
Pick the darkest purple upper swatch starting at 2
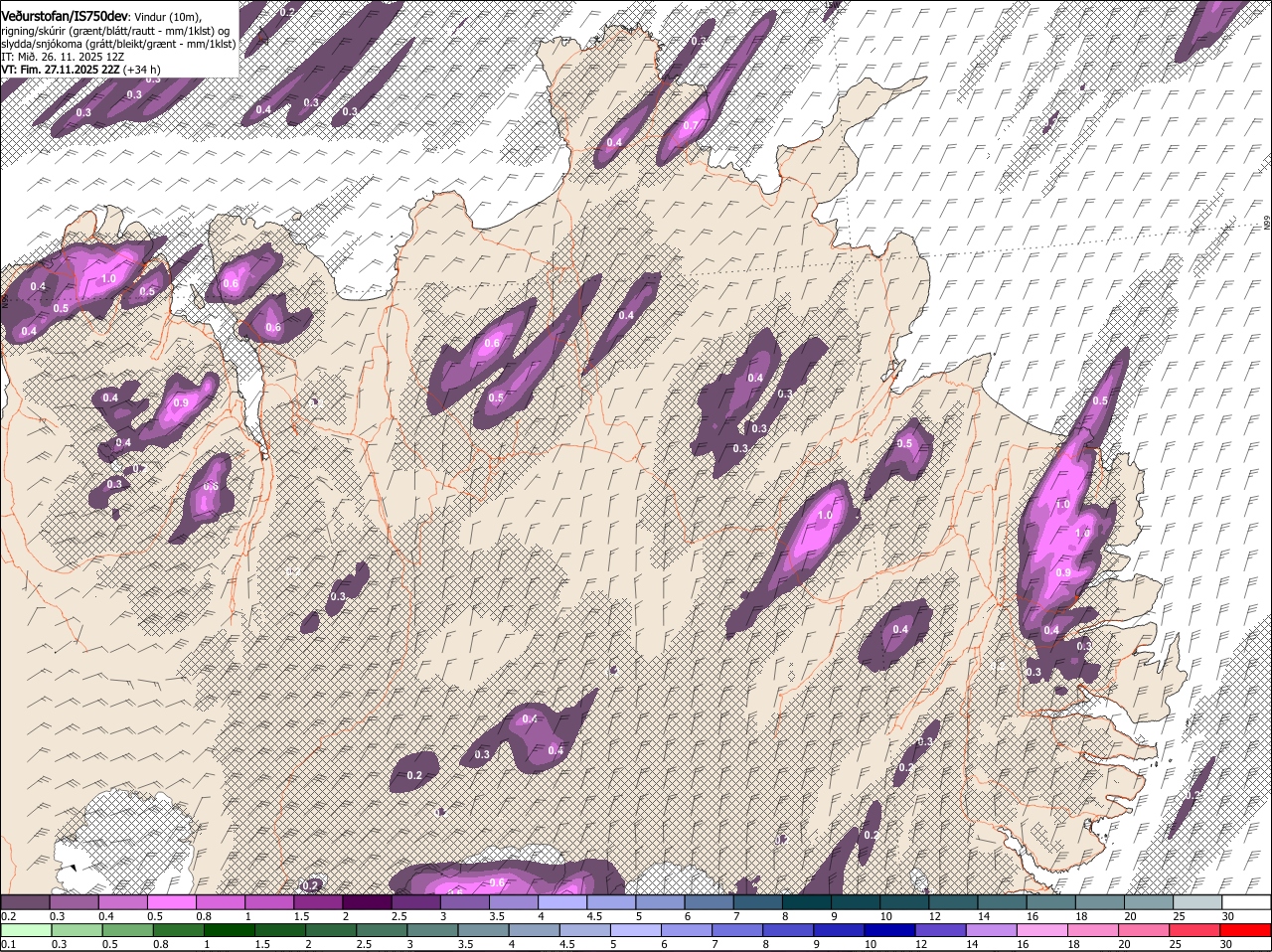pyautogui.click(x=367, y=901)
